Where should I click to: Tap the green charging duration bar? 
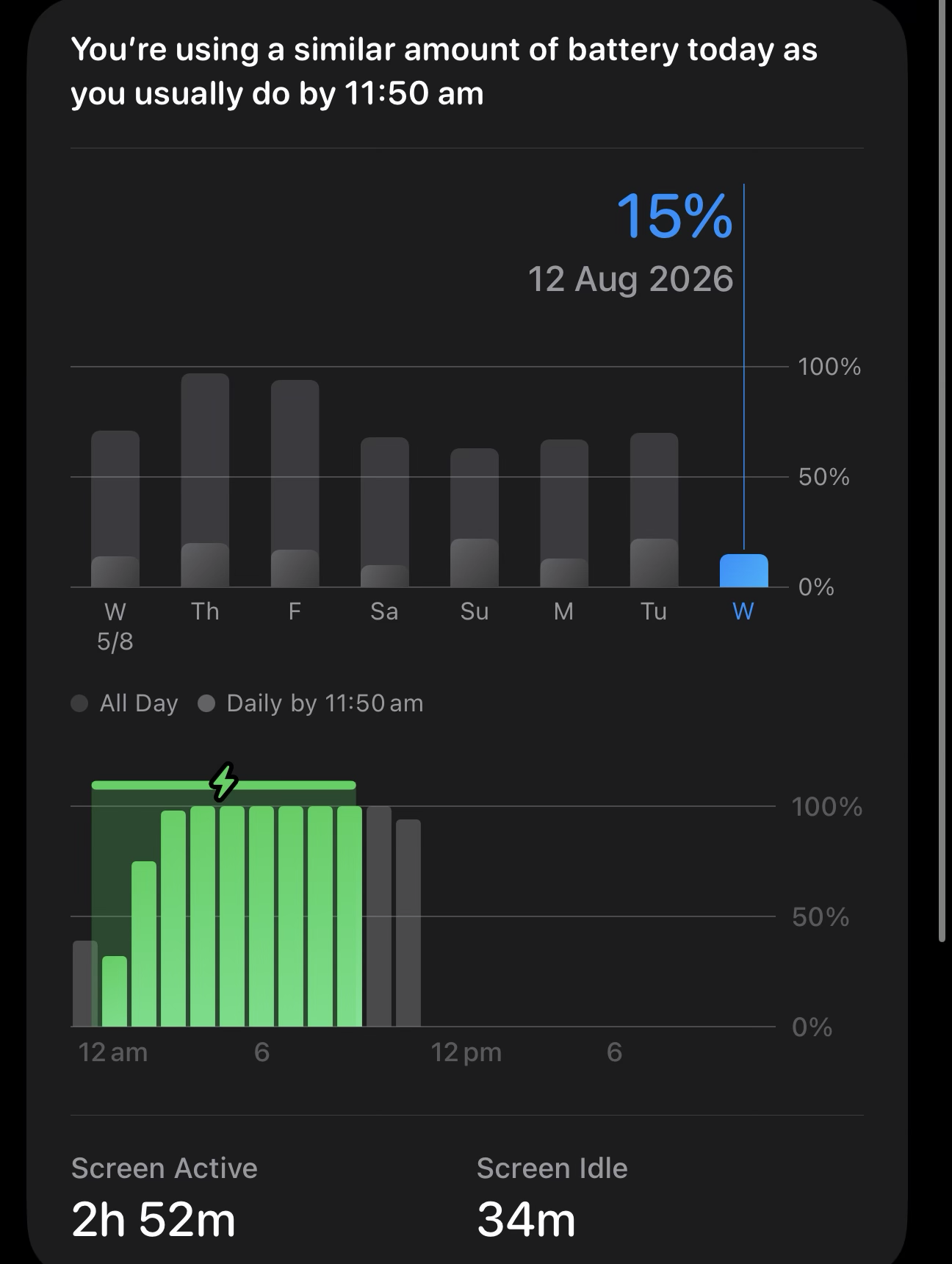pos(223,785)
